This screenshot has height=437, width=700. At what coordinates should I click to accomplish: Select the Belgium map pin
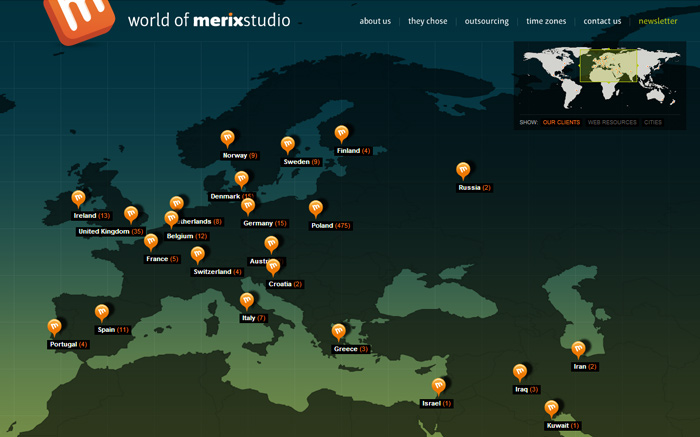coord(171,219)
